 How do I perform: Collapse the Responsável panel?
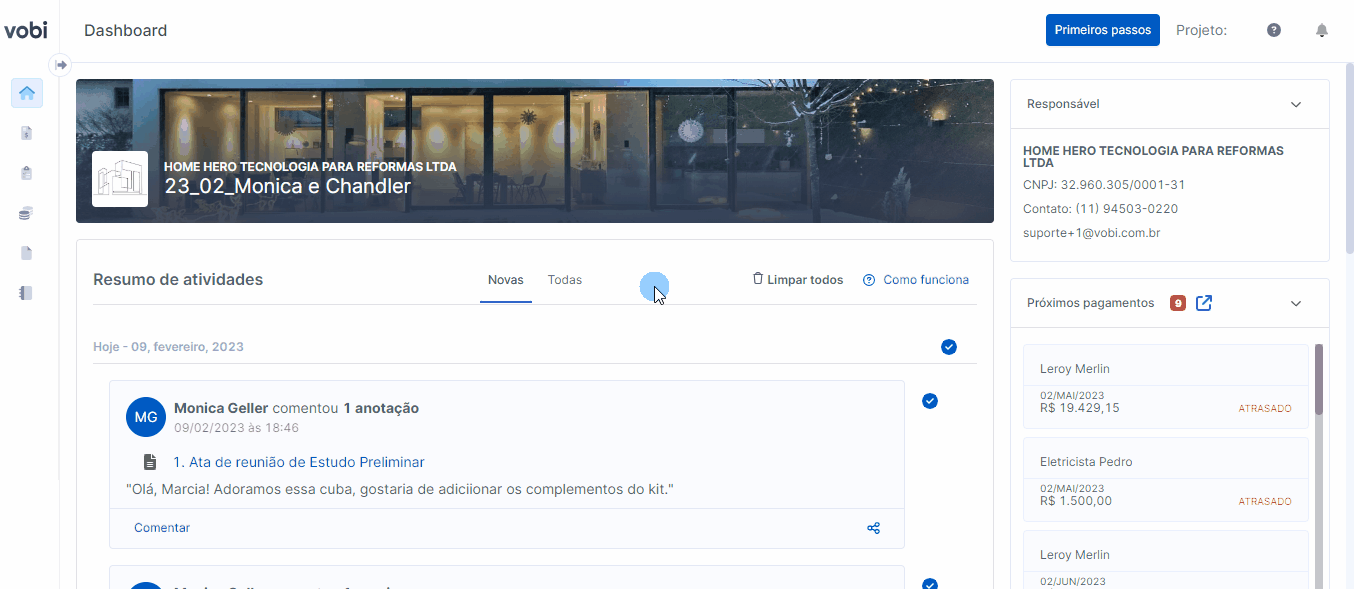point(1296,104)
